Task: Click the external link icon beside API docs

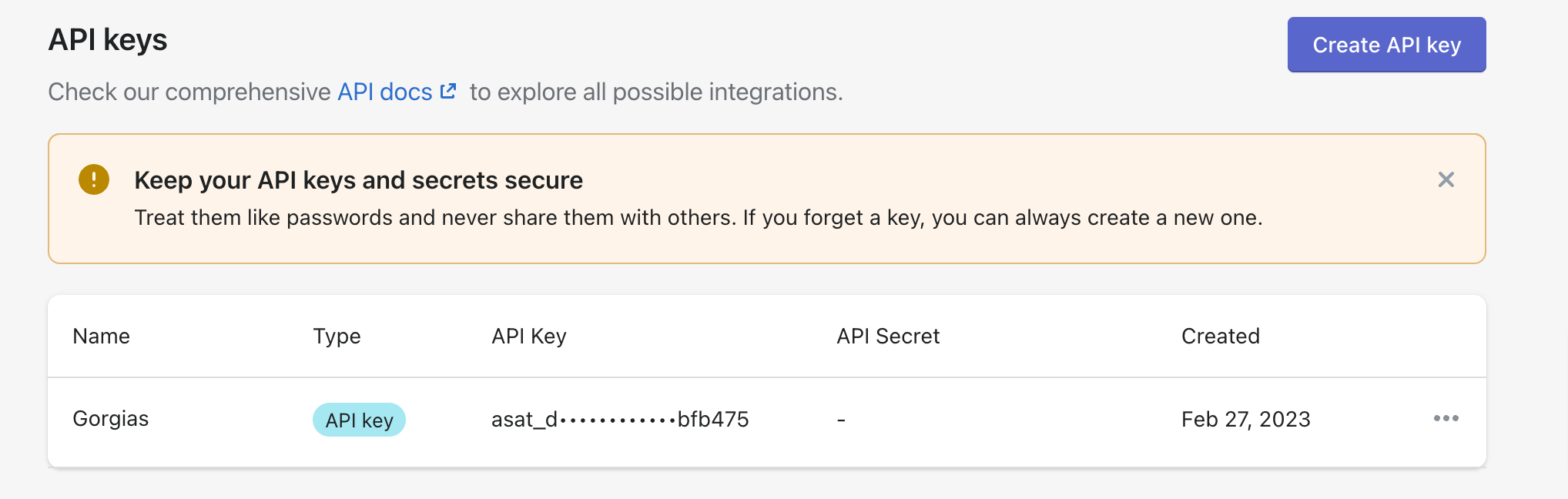Action: (x=448, y=91)
